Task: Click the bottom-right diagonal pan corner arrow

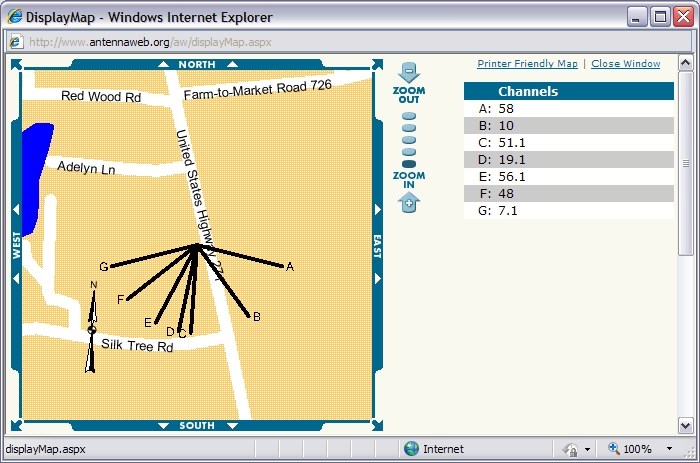Action: pos(377,425)
